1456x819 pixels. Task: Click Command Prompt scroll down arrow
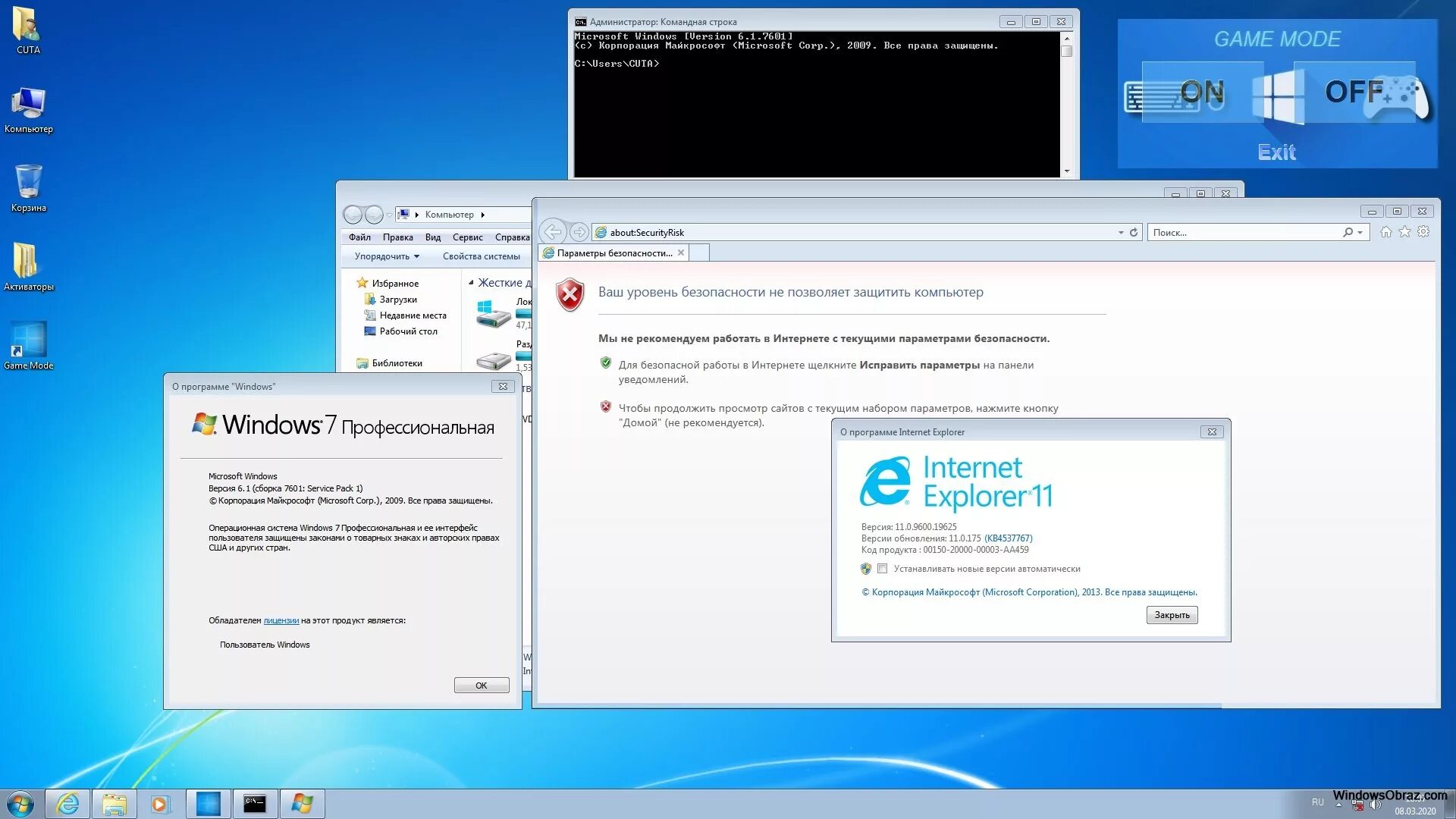(1066, 171)
